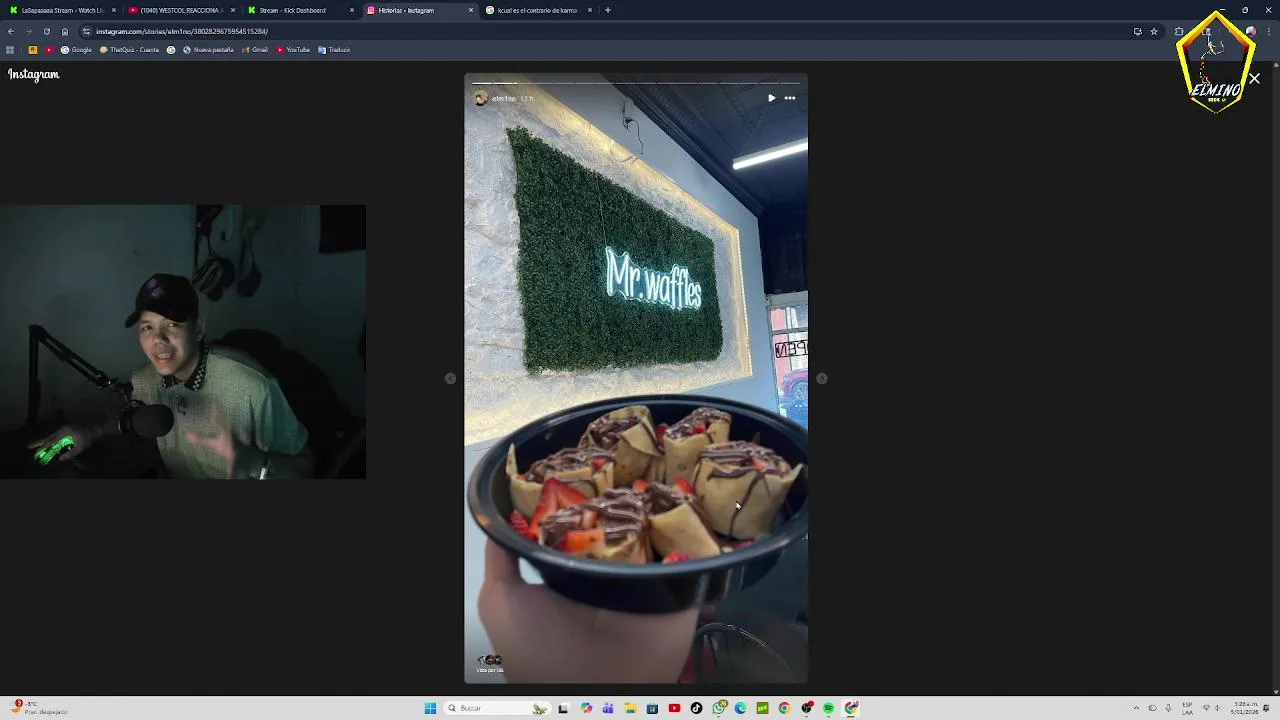Play the Instagram story
The image size is (1280, 720).
click(771, 98)
